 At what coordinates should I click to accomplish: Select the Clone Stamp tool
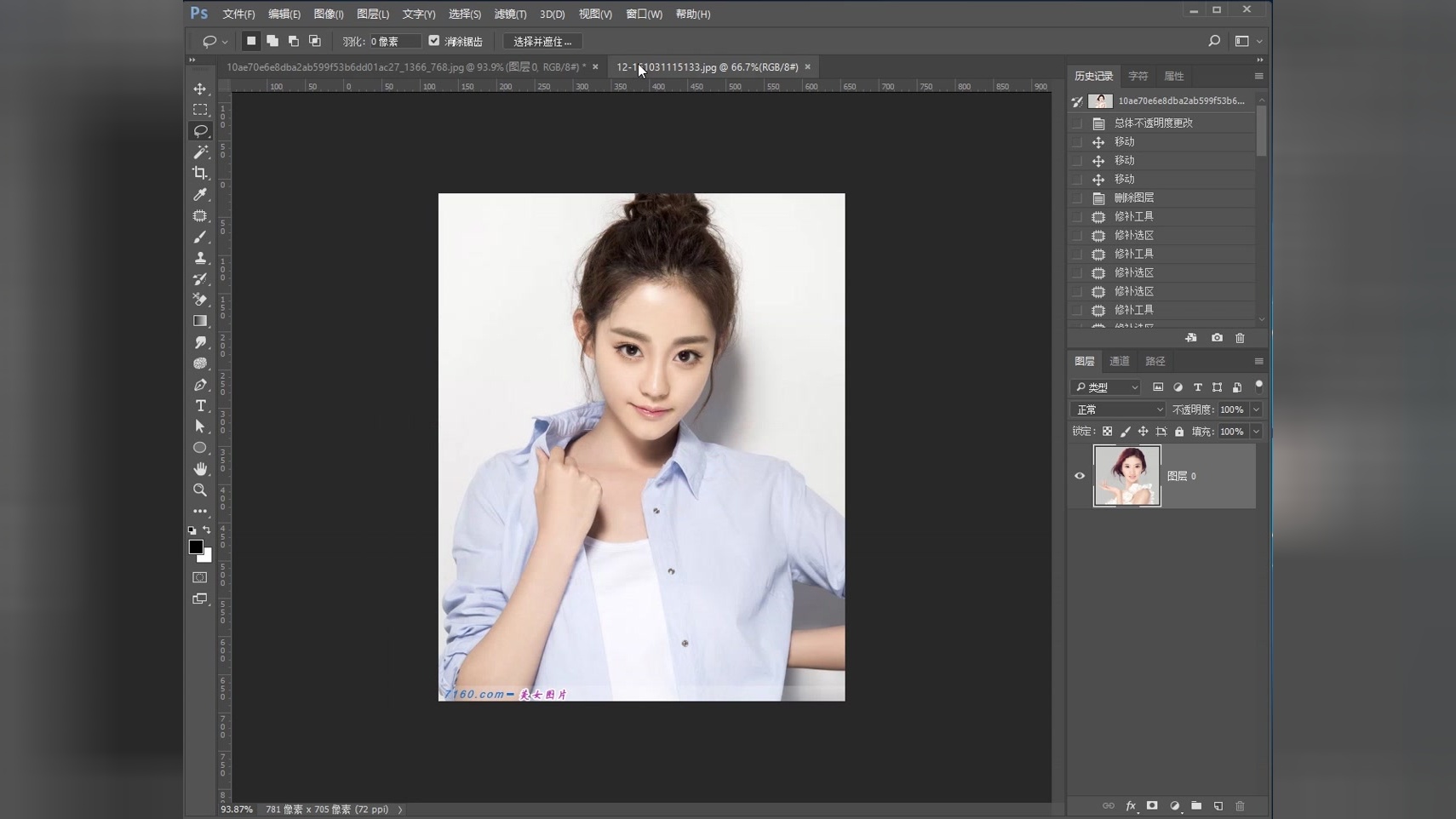point(200,258)
